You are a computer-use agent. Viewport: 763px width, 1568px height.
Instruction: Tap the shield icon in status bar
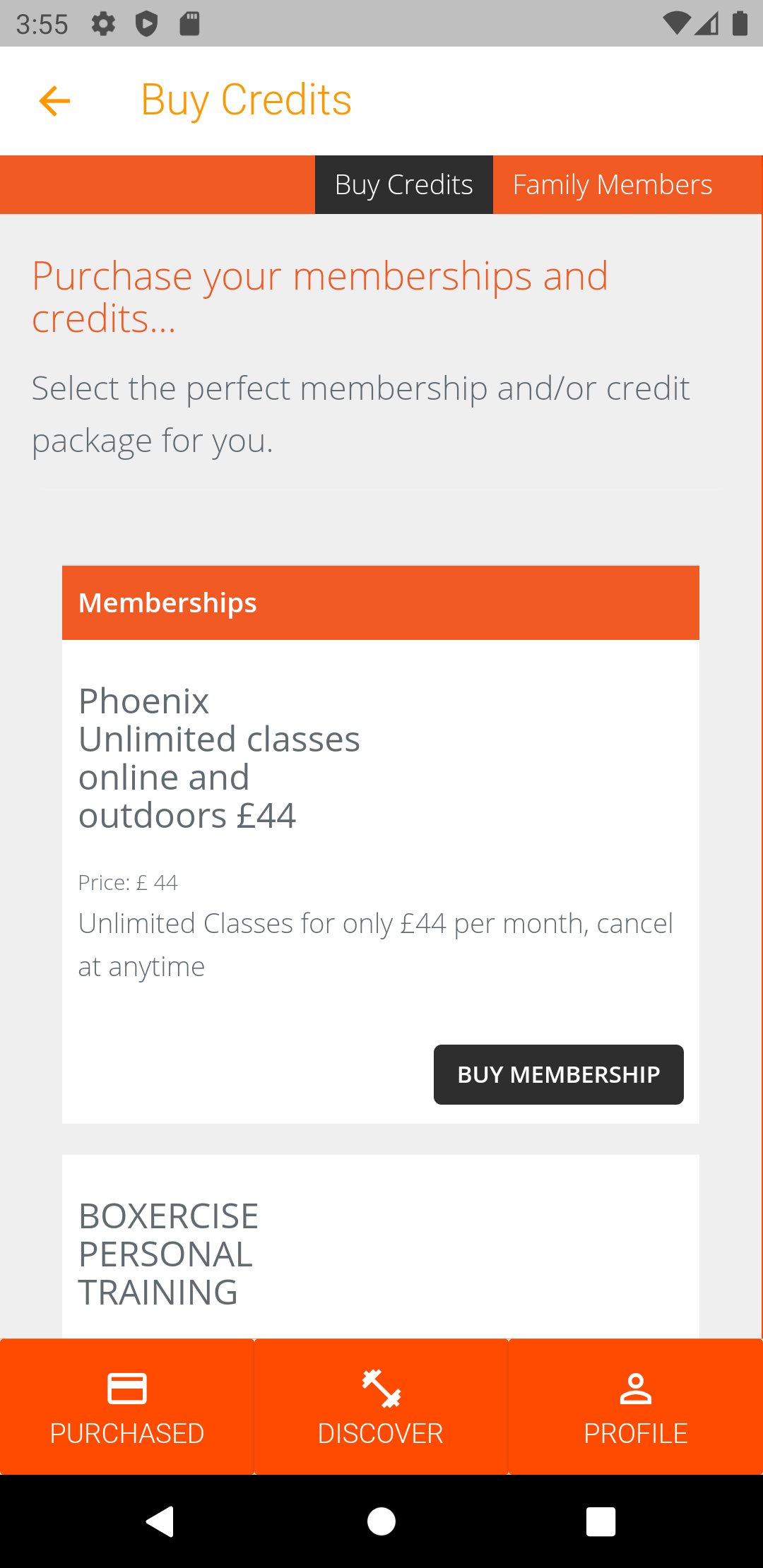(146, 24)
